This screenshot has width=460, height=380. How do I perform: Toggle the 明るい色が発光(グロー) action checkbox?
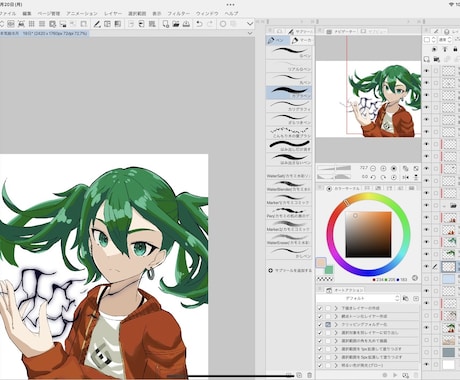coord(320,365)
